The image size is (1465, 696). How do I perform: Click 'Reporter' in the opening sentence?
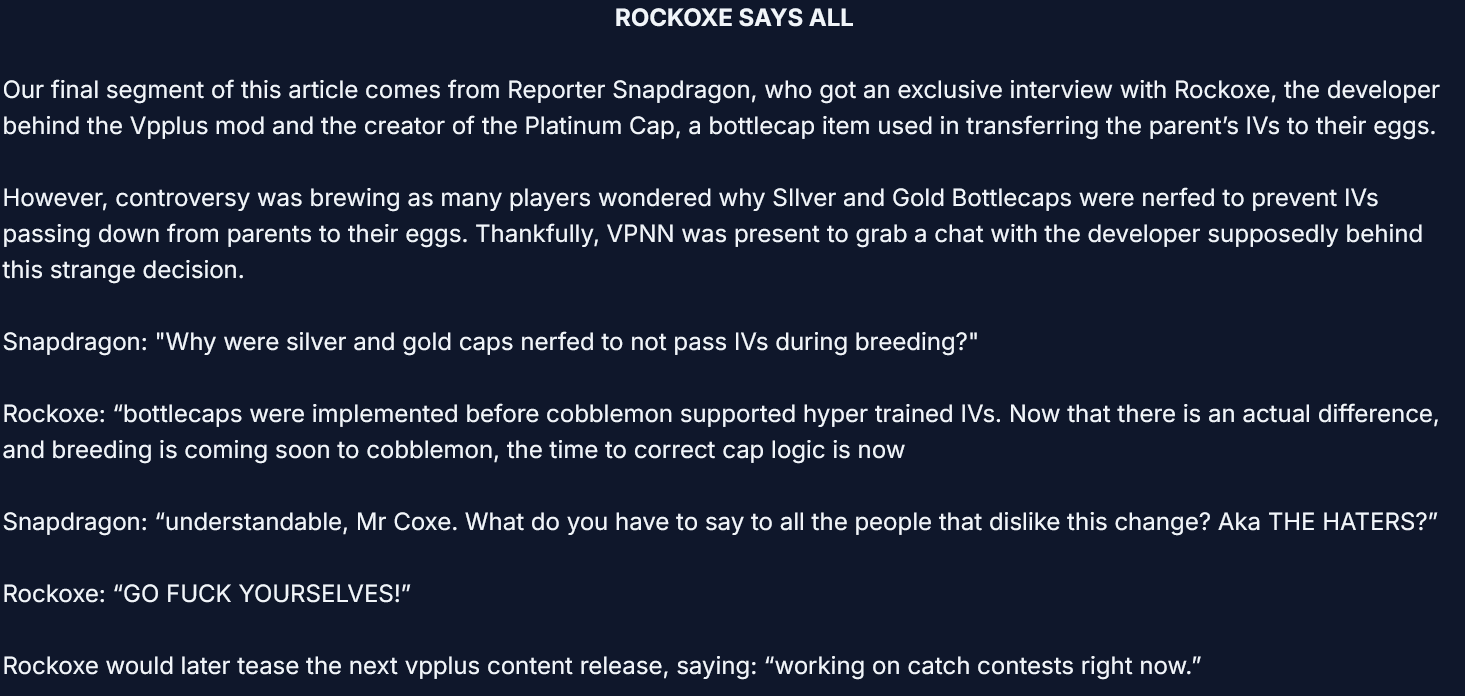pos(556,90)
